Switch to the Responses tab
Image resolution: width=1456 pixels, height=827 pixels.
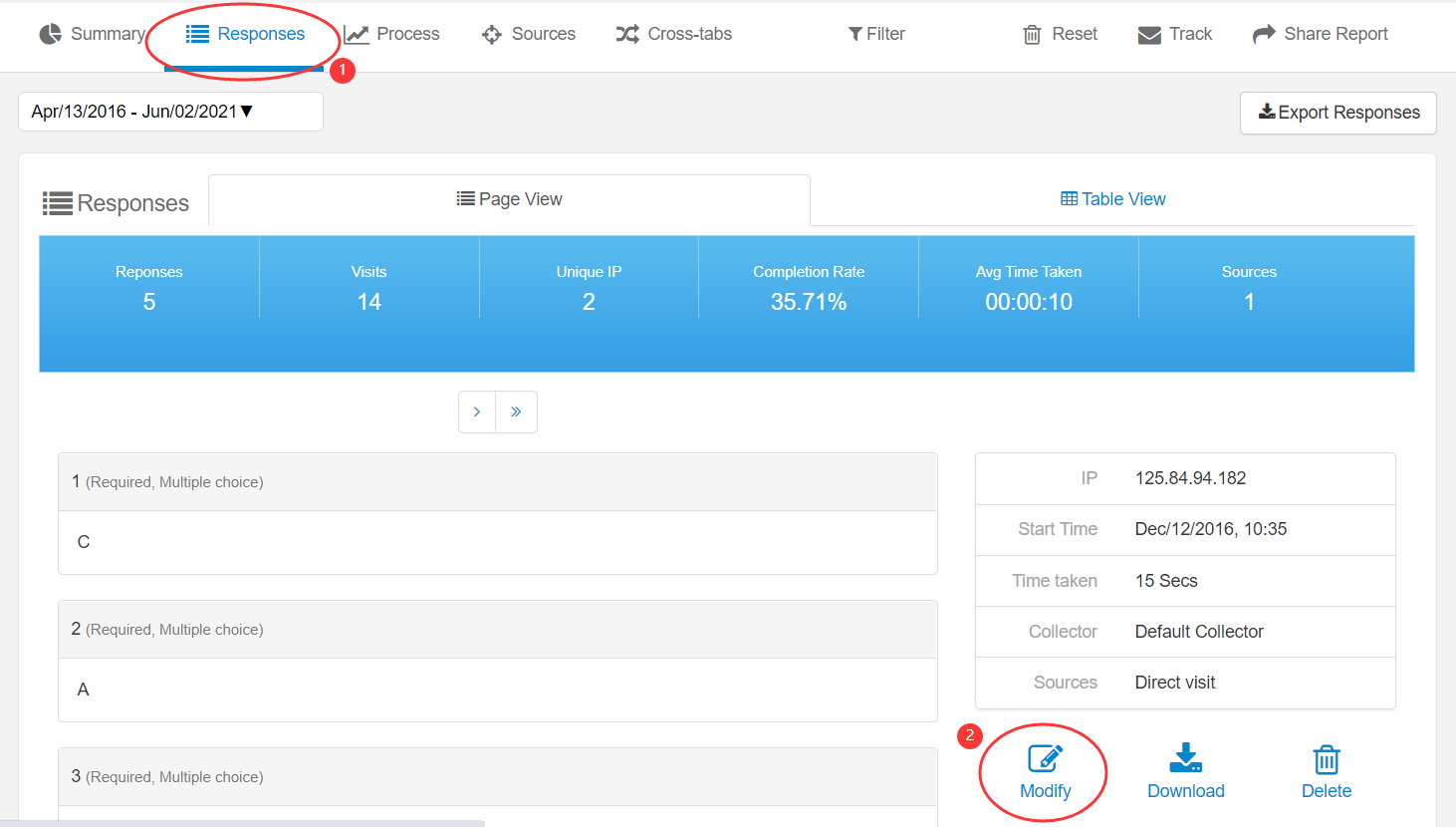click(246, 34)
